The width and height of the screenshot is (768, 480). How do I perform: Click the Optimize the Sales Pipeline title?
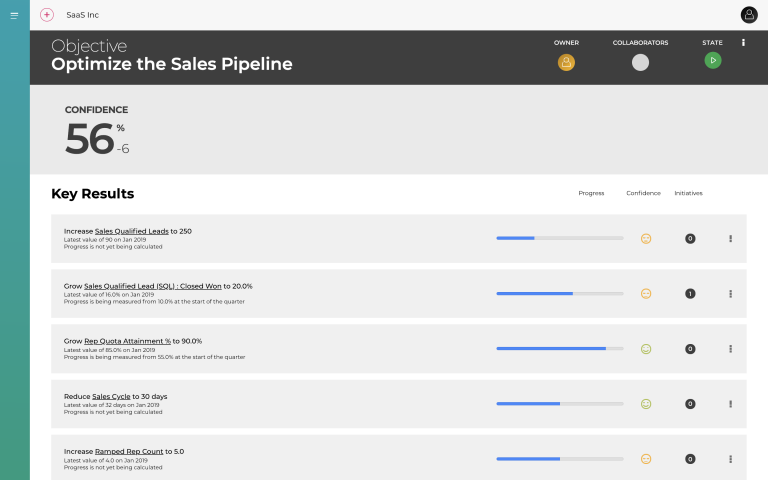click(171, 64)
